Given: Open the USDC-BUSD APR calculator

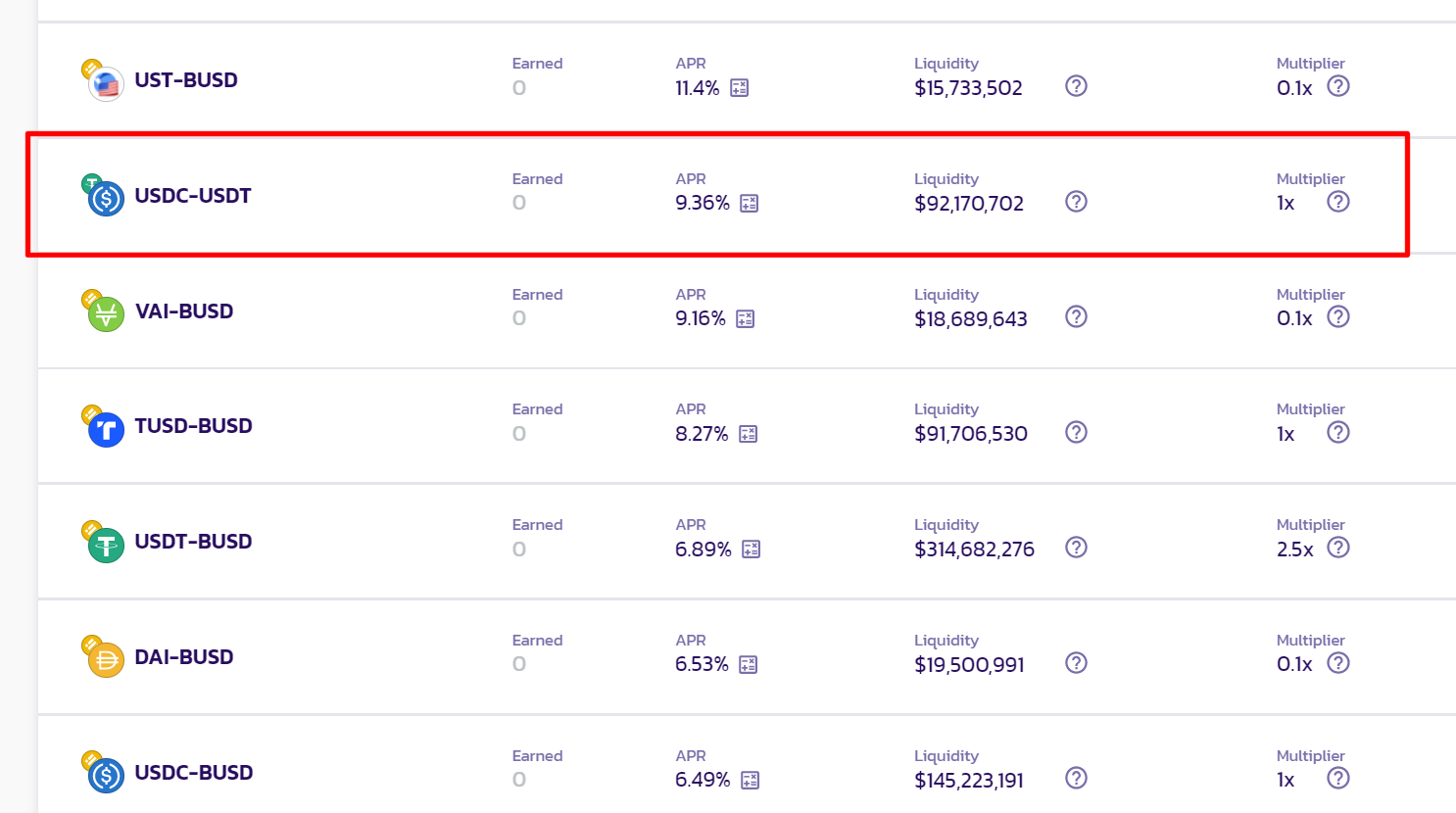Looking at the screenshot, I should point(751,781).
